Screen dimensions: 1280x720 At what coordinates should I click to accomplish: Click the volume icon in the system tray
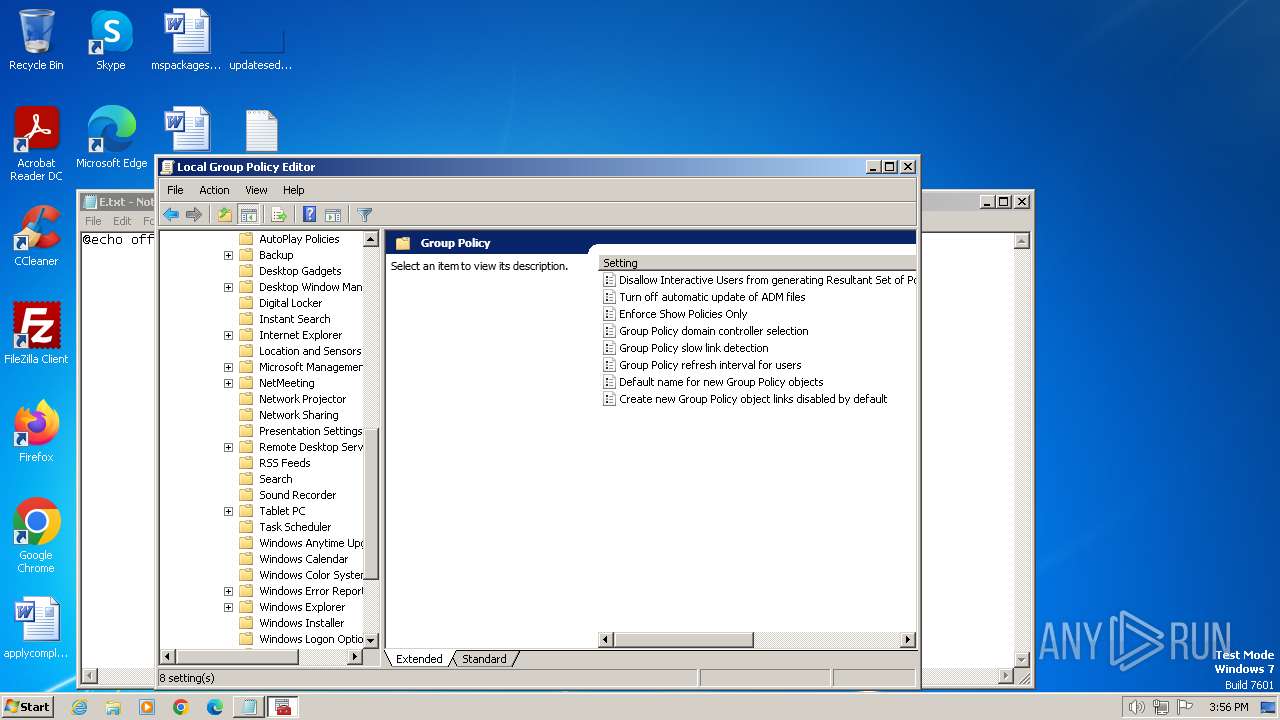coord(1136,707)
